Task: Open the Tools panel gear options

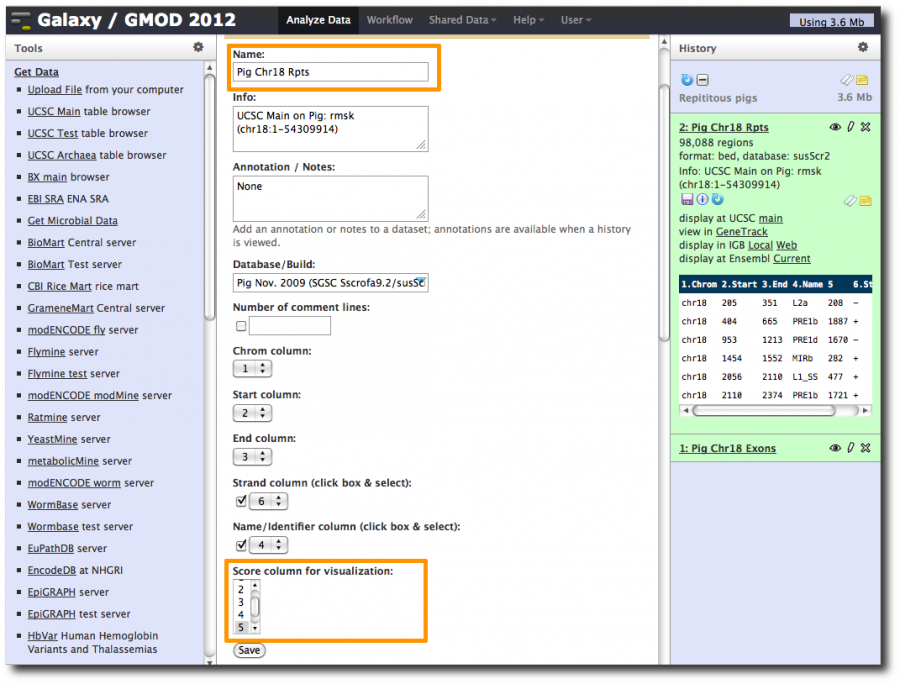Action: pyautogui.click(x=198, y=47)
